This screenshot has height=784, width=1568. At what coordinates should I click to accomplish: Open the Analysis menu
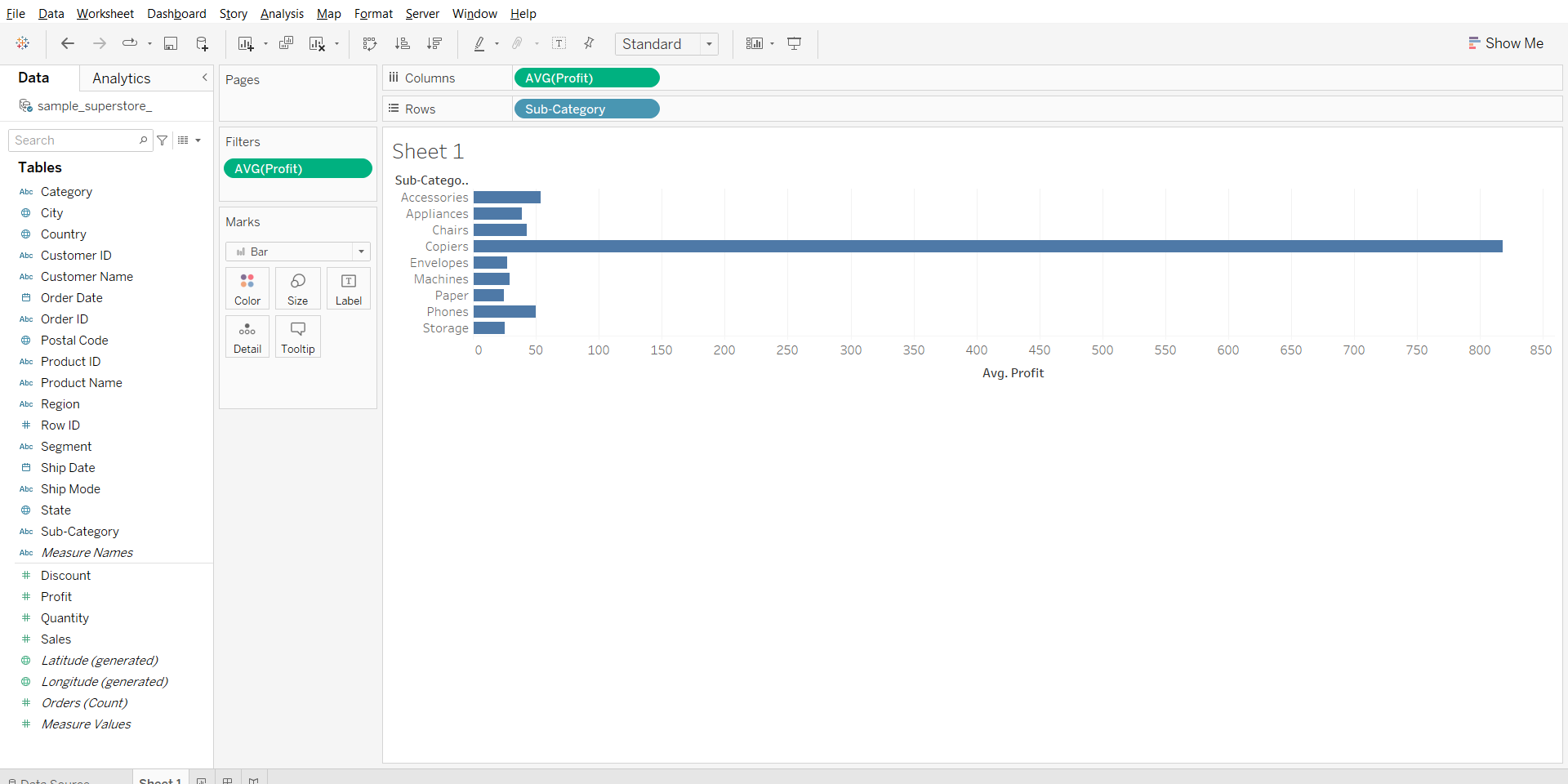pos(282,14)
